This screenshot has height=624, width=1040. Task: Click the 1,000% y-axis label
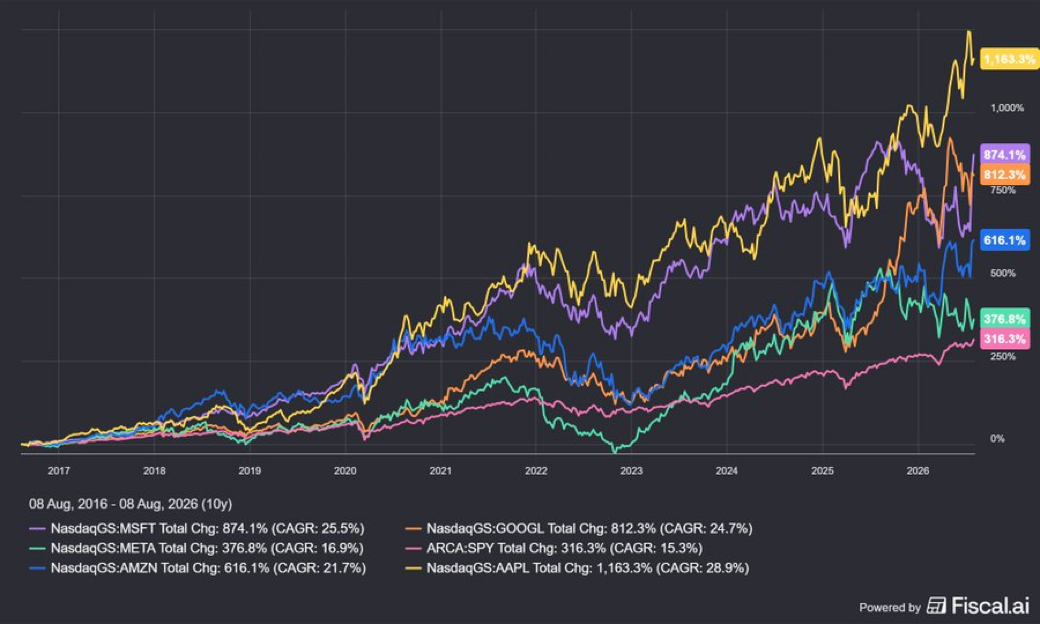[1007, 108]
